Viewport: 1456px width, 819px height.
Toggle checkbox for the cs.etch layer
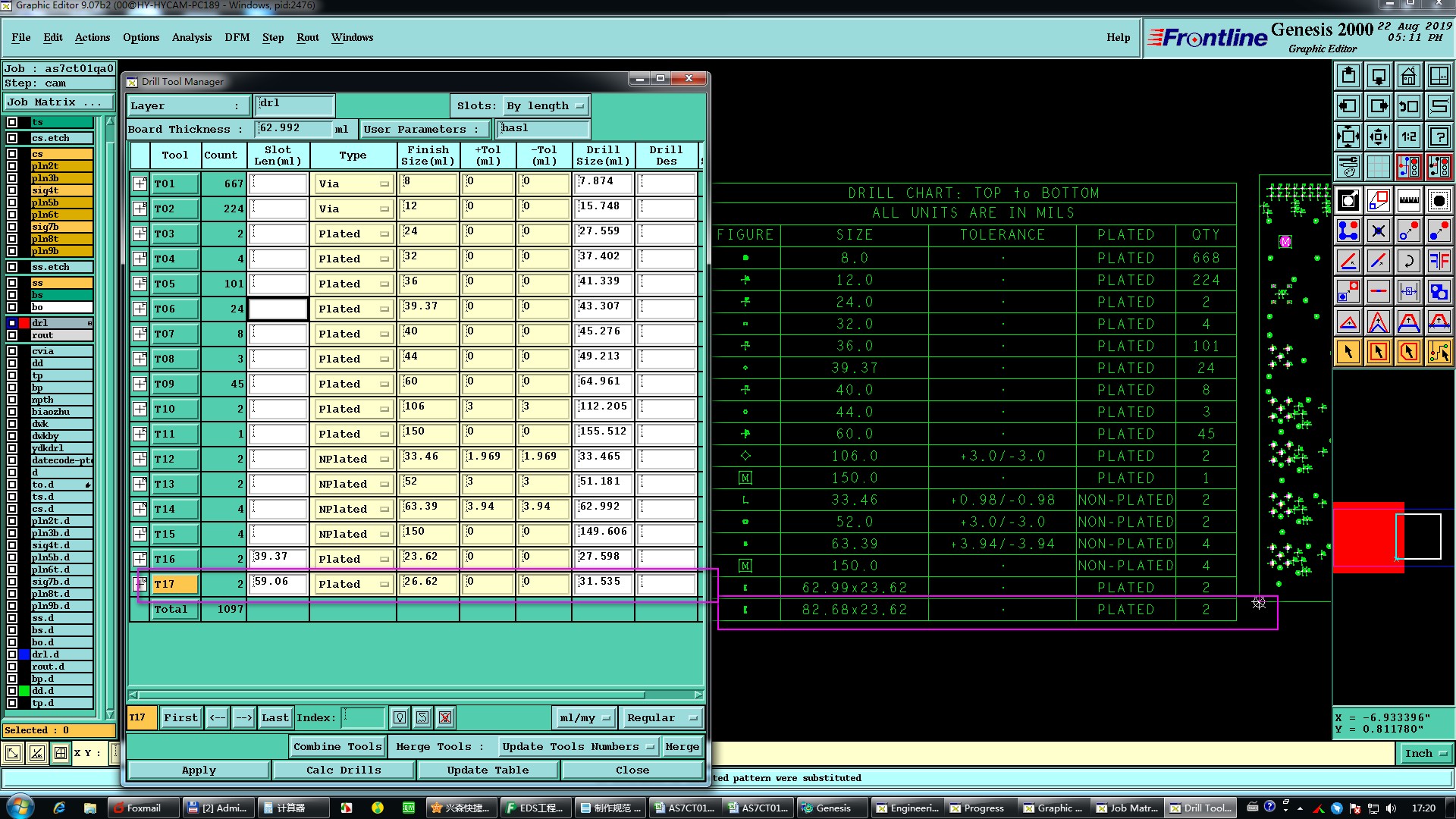point(12,138)
